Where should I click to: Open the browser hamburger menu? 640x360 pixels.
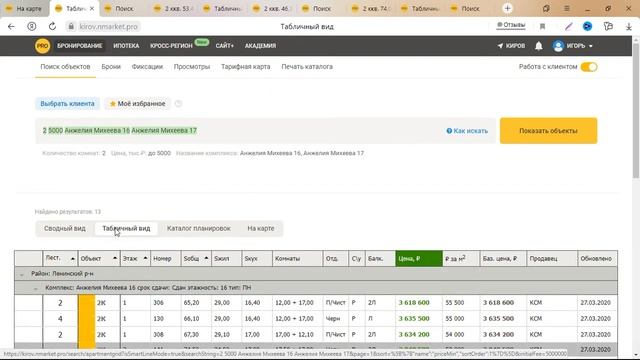[567, 8]
